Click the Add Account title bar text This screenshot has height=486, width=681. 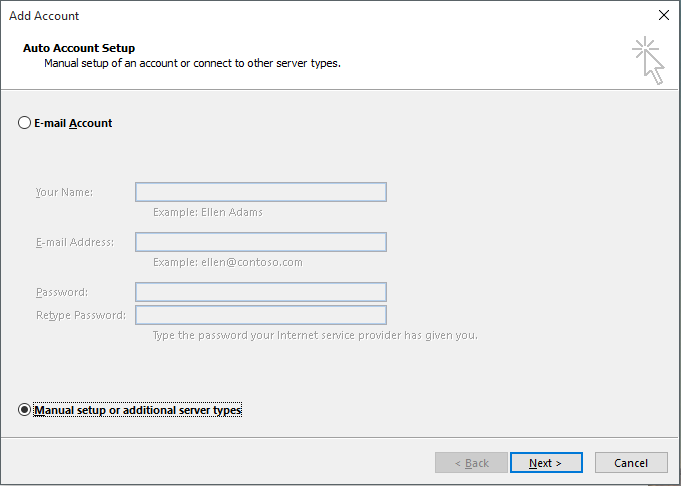(44, 16)
